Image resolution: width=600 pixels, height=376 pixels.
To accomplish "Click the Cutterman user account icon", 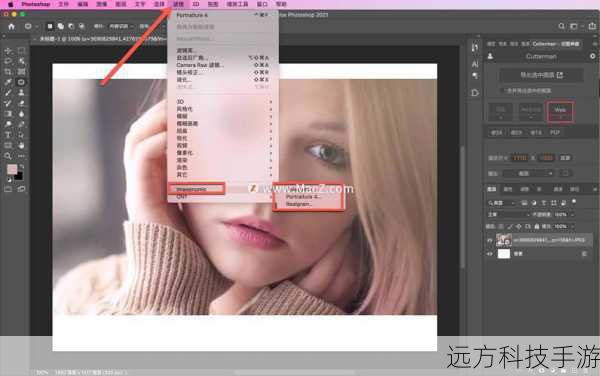I will (x=490, y=56).
